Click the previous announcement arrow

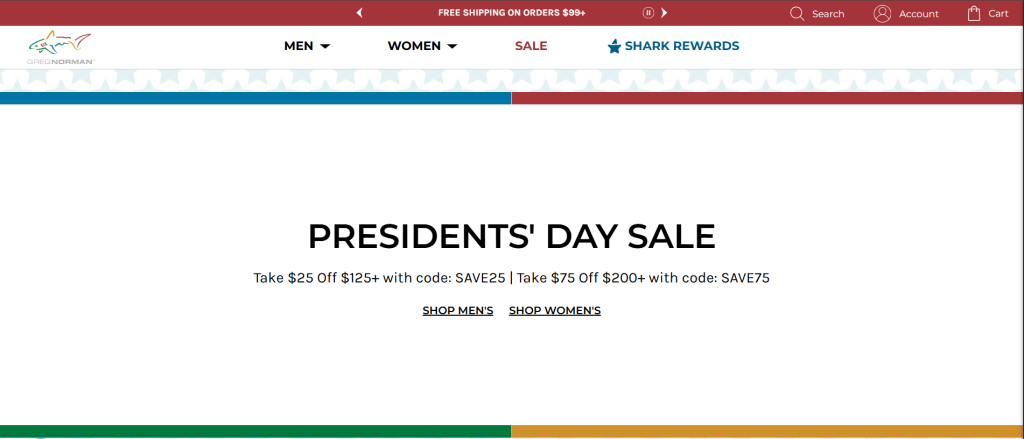[x=359, y=13]
